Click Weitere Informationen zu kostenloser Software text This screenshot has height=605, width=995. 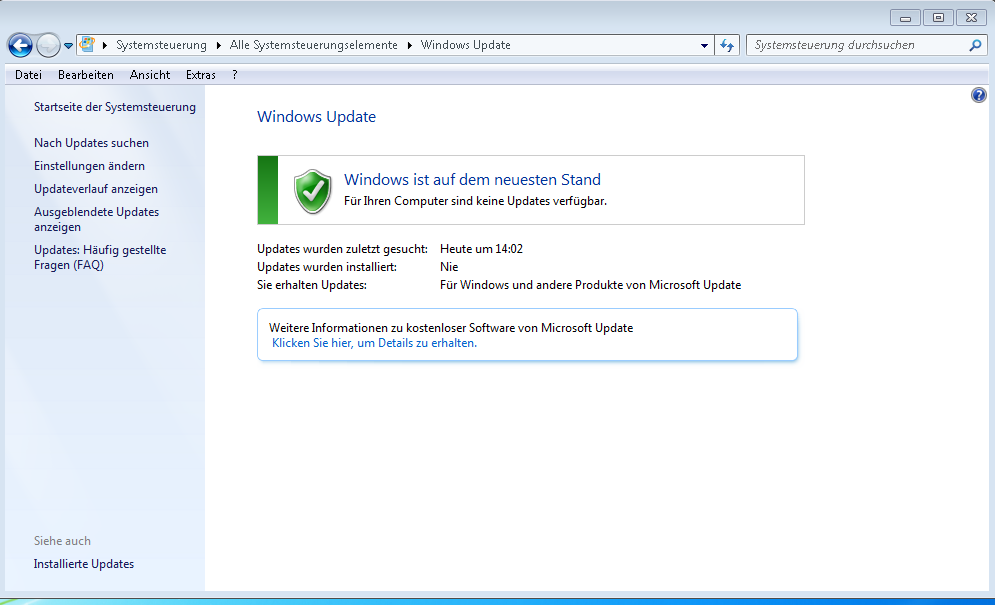point(451,328)
